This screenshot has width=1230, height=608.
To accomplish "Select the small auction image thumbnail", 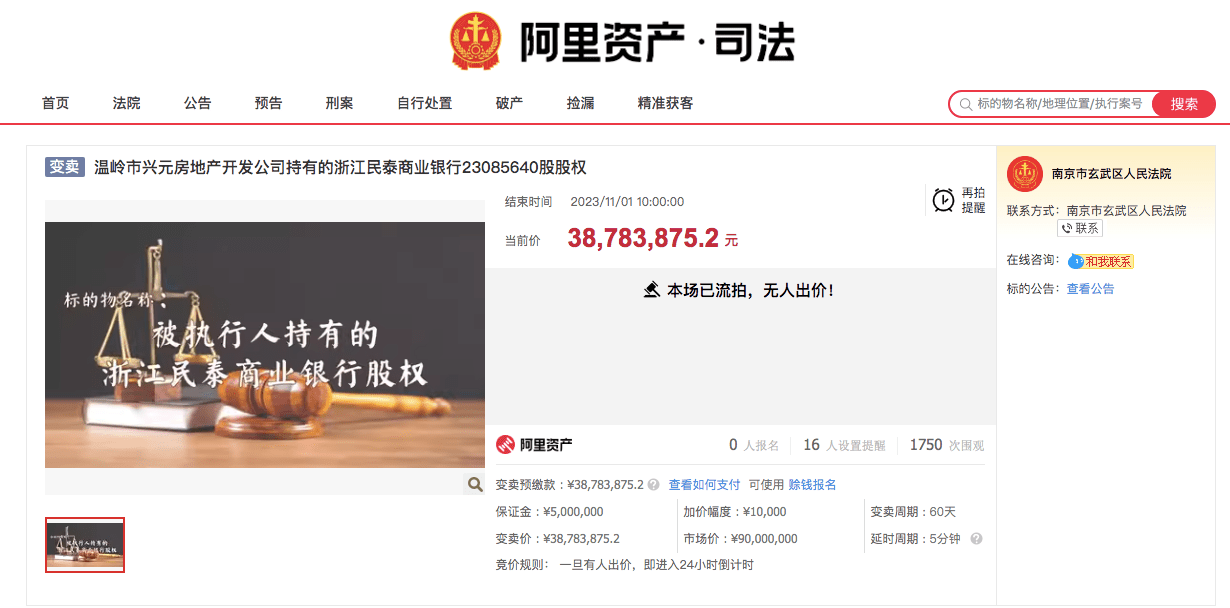I will pos(85,545).
